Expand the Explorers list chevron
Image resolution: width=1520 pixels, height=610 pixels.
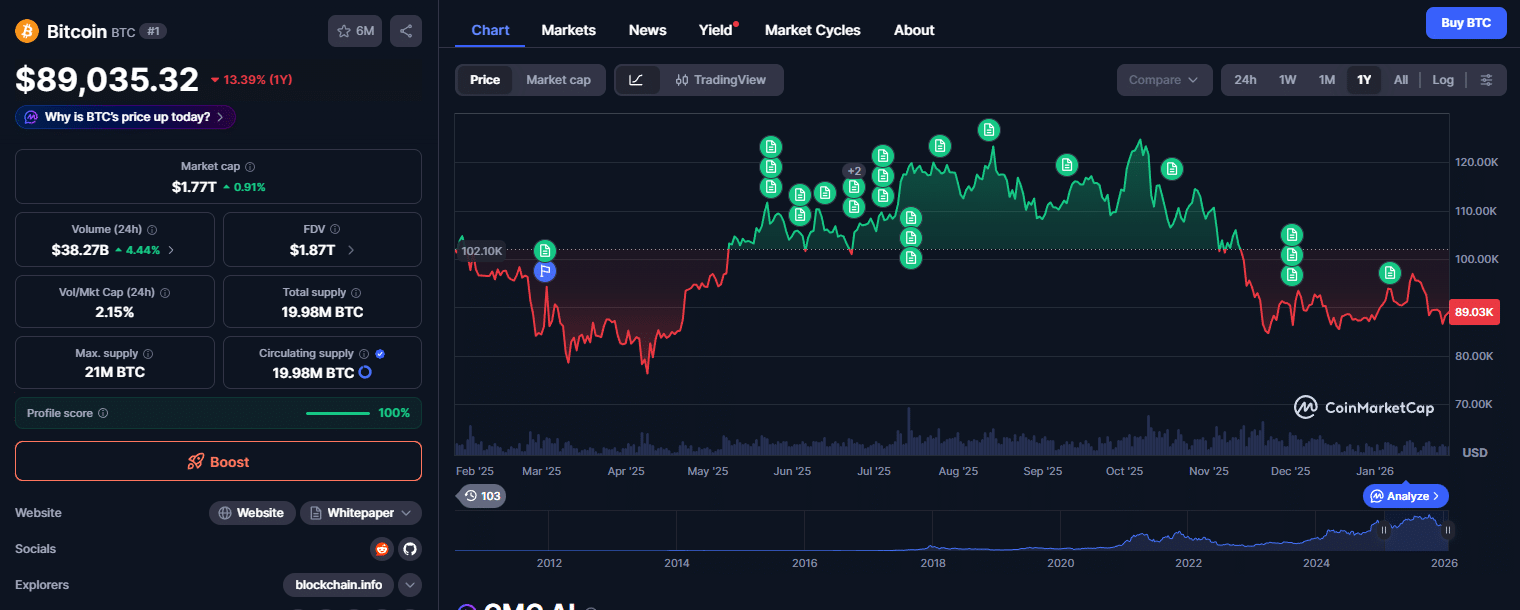point(409,585)
